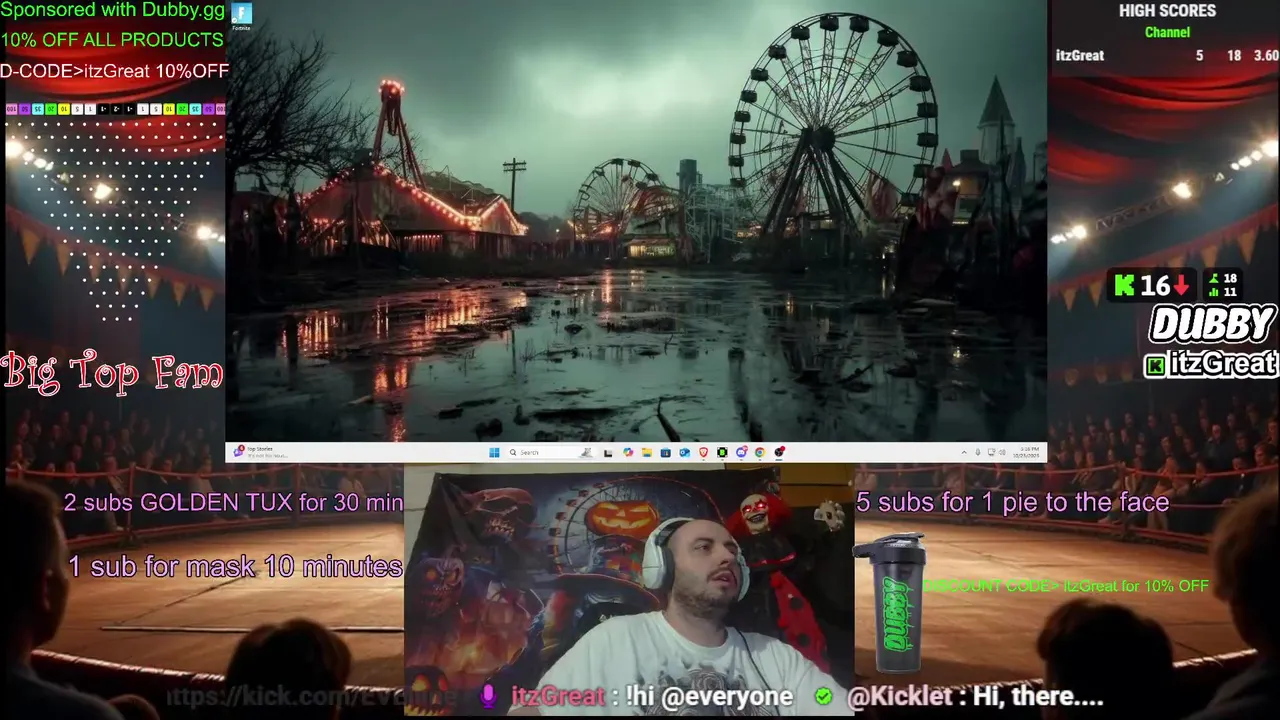Open File Explorer from the taskbar
The height and width of the screenshot is (720, 1280).
click(647, 452)
